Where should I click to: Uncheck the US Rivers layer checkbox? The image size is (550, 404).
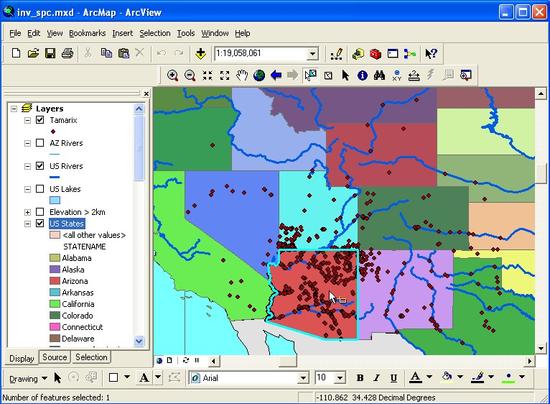pos(40,166)
